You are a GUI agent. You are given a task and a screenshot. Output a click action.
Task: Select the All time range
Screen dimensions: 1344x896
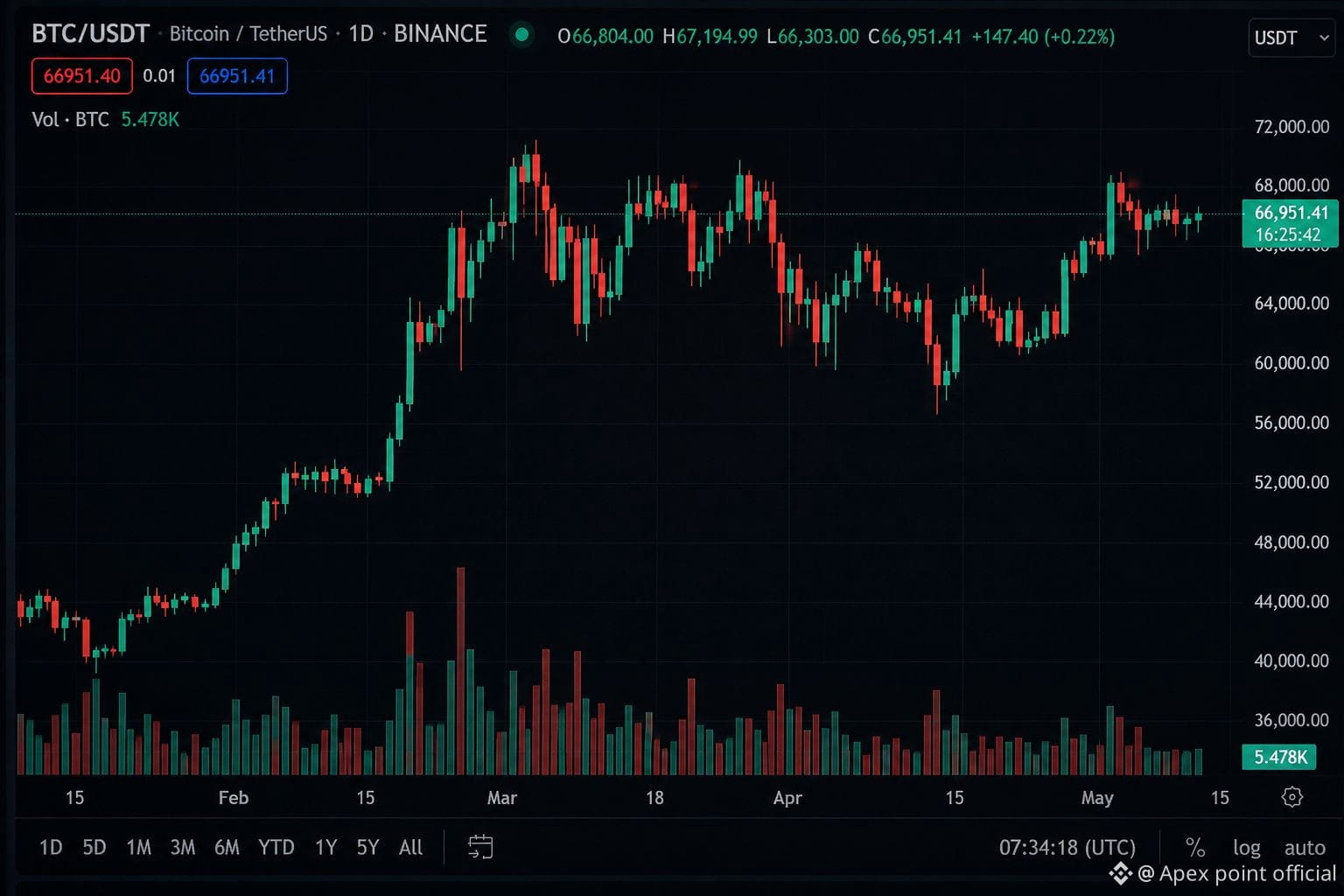click(410, 847)
